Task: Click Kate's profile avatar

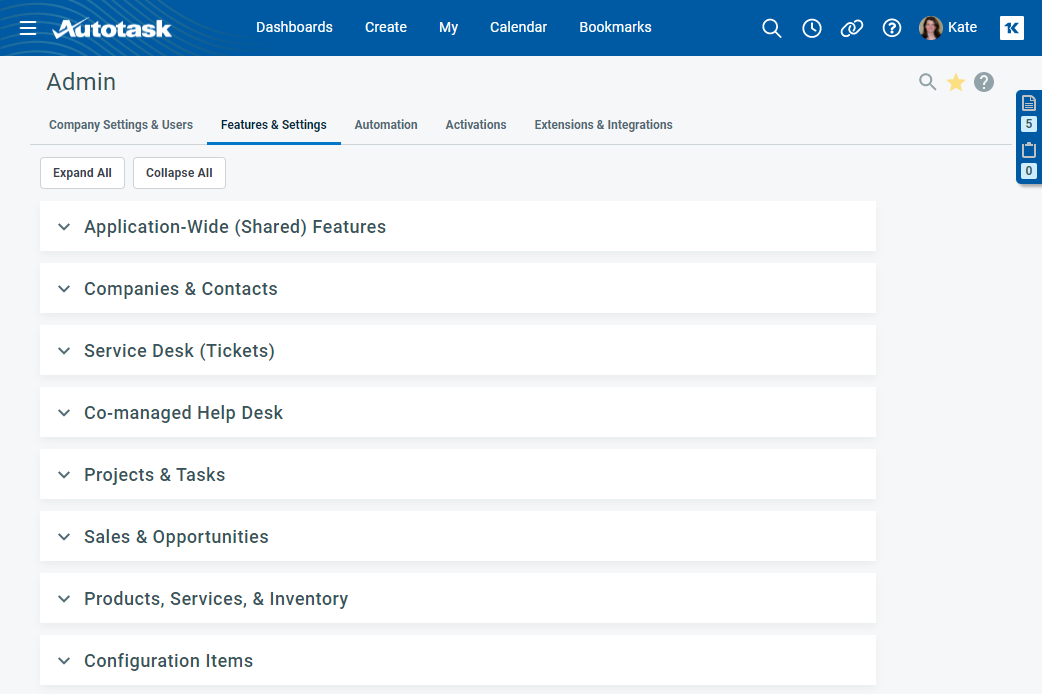Action: point(930,28)
